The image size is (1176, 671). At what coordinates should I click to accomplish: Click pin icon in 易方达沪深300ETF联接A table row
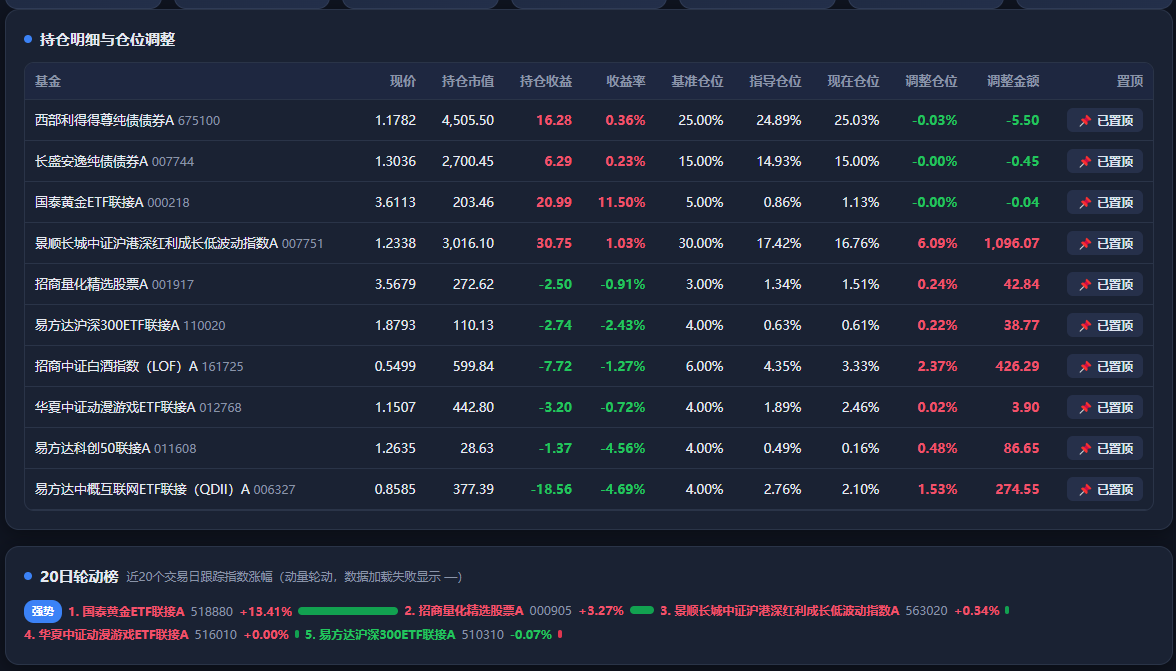click(x=1084, y=325)
